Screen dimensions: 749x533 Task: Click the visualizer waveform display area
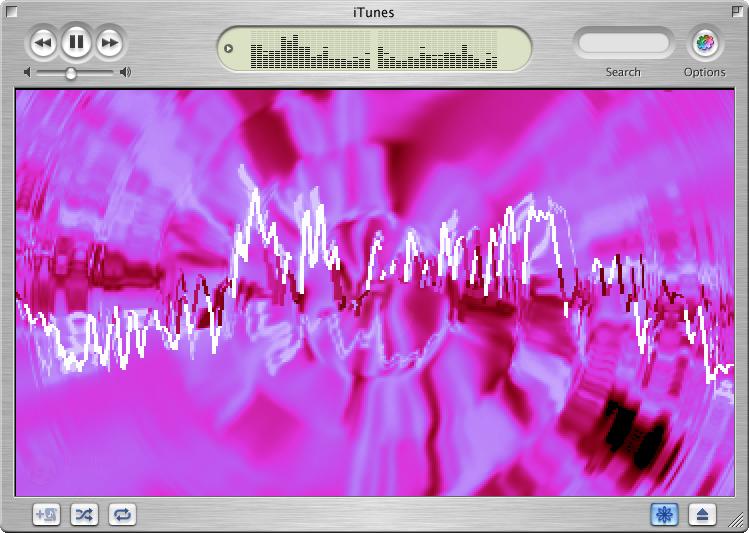(x=375, y=293)
